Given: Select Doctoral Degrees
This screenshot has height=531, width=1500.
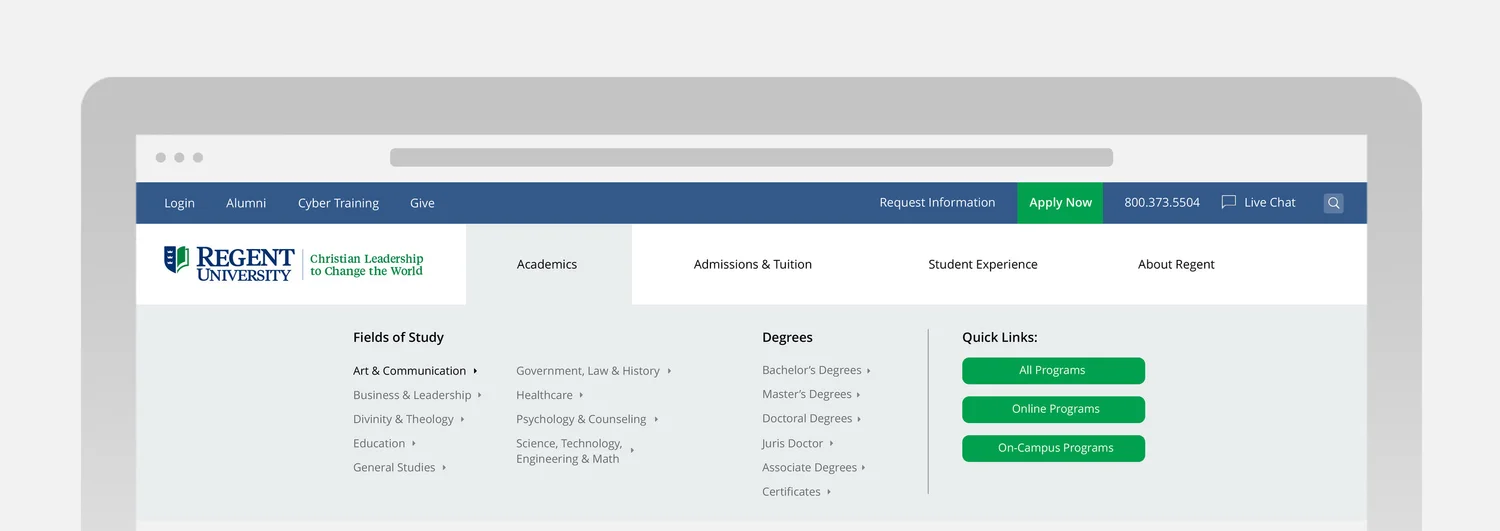Looking at the screenshot, I should pos(811,418).
